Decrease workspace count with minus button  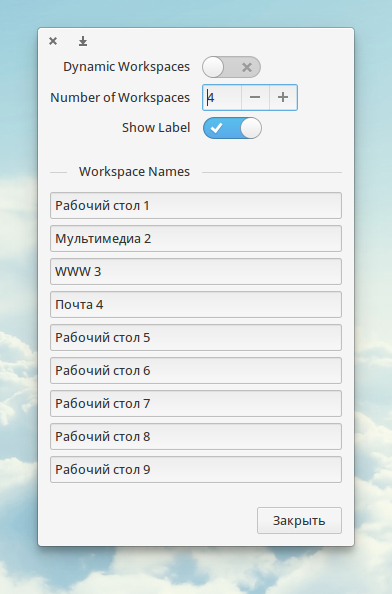[255, 97]
